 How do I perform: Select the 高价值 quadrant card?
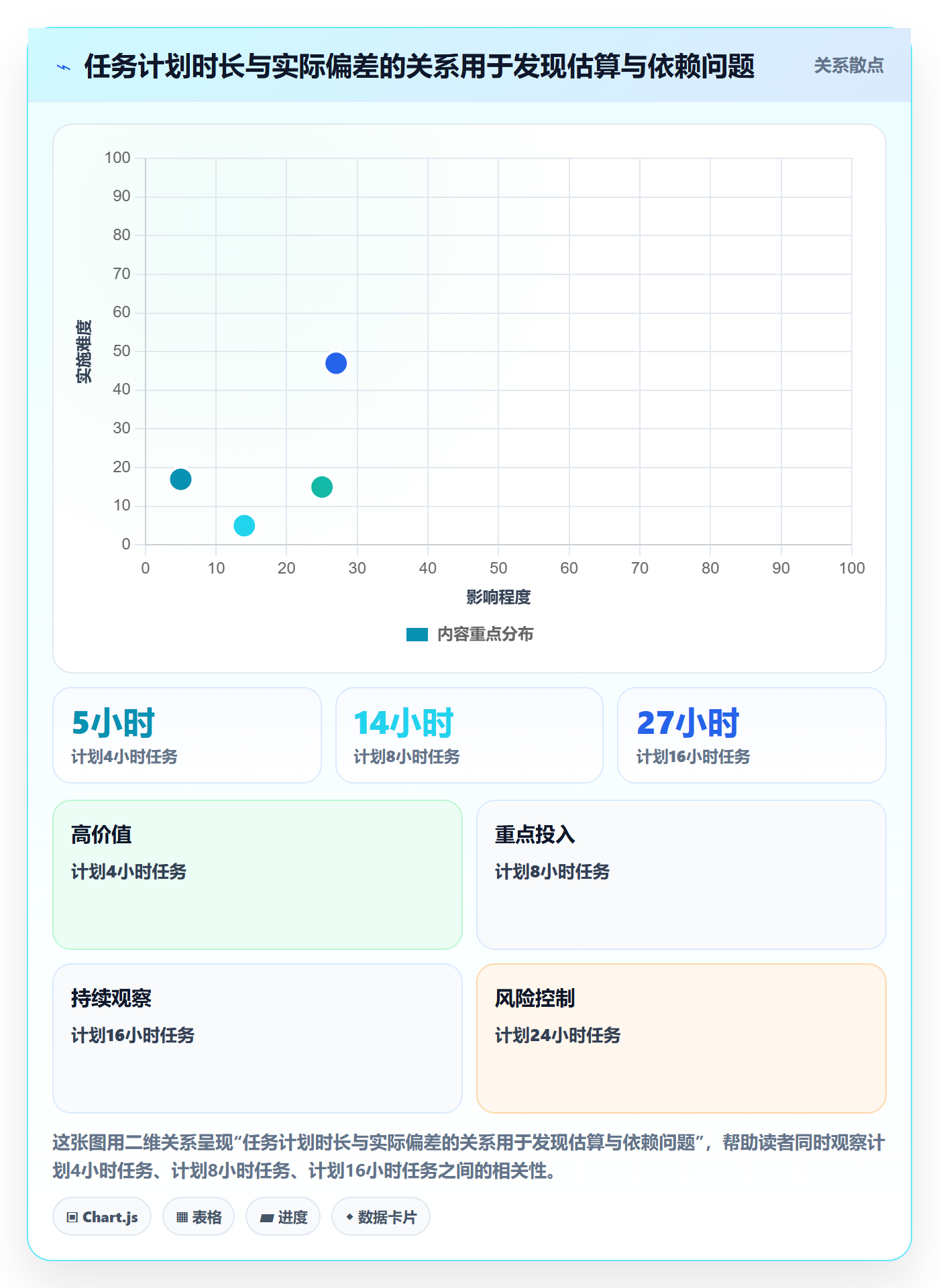point(258,875)
